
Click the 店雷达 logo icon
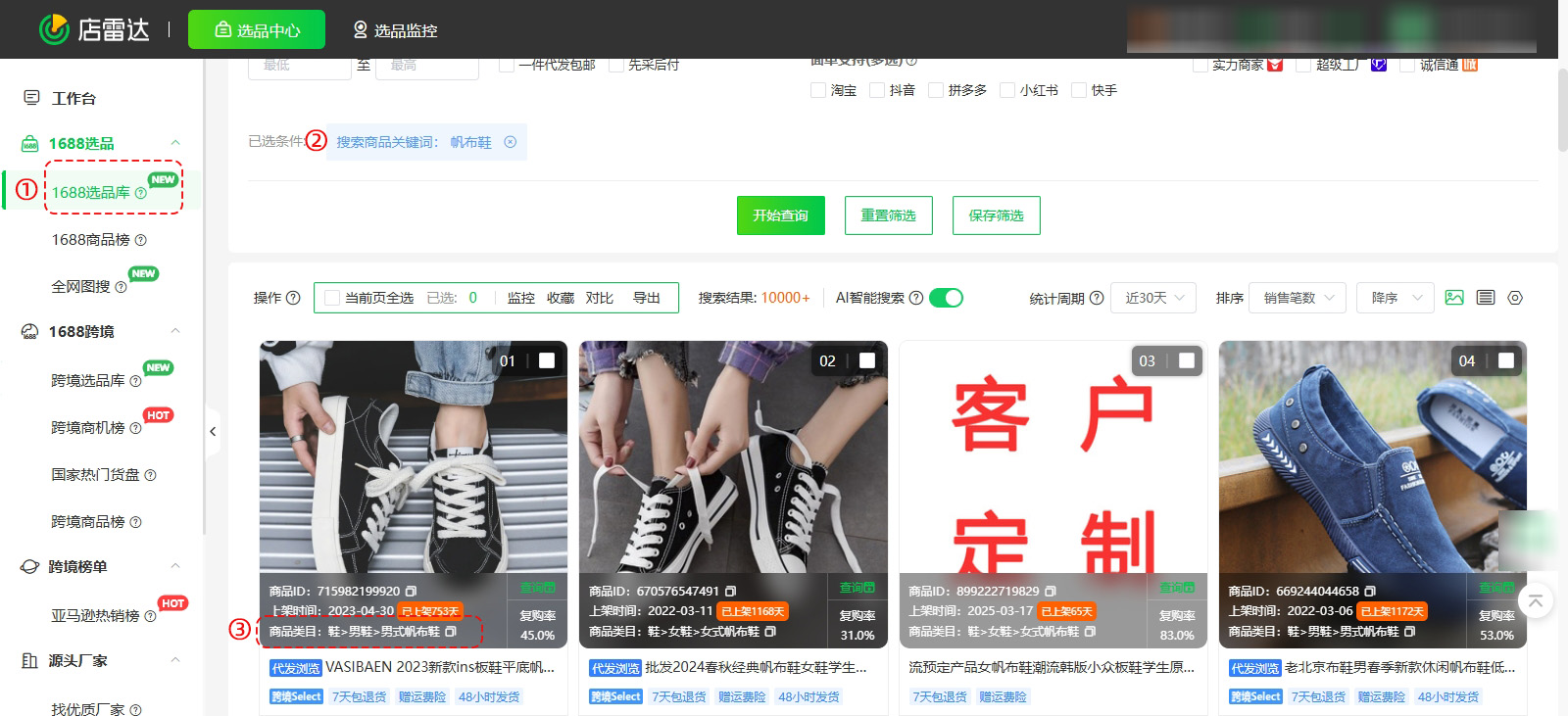(54, 29)
